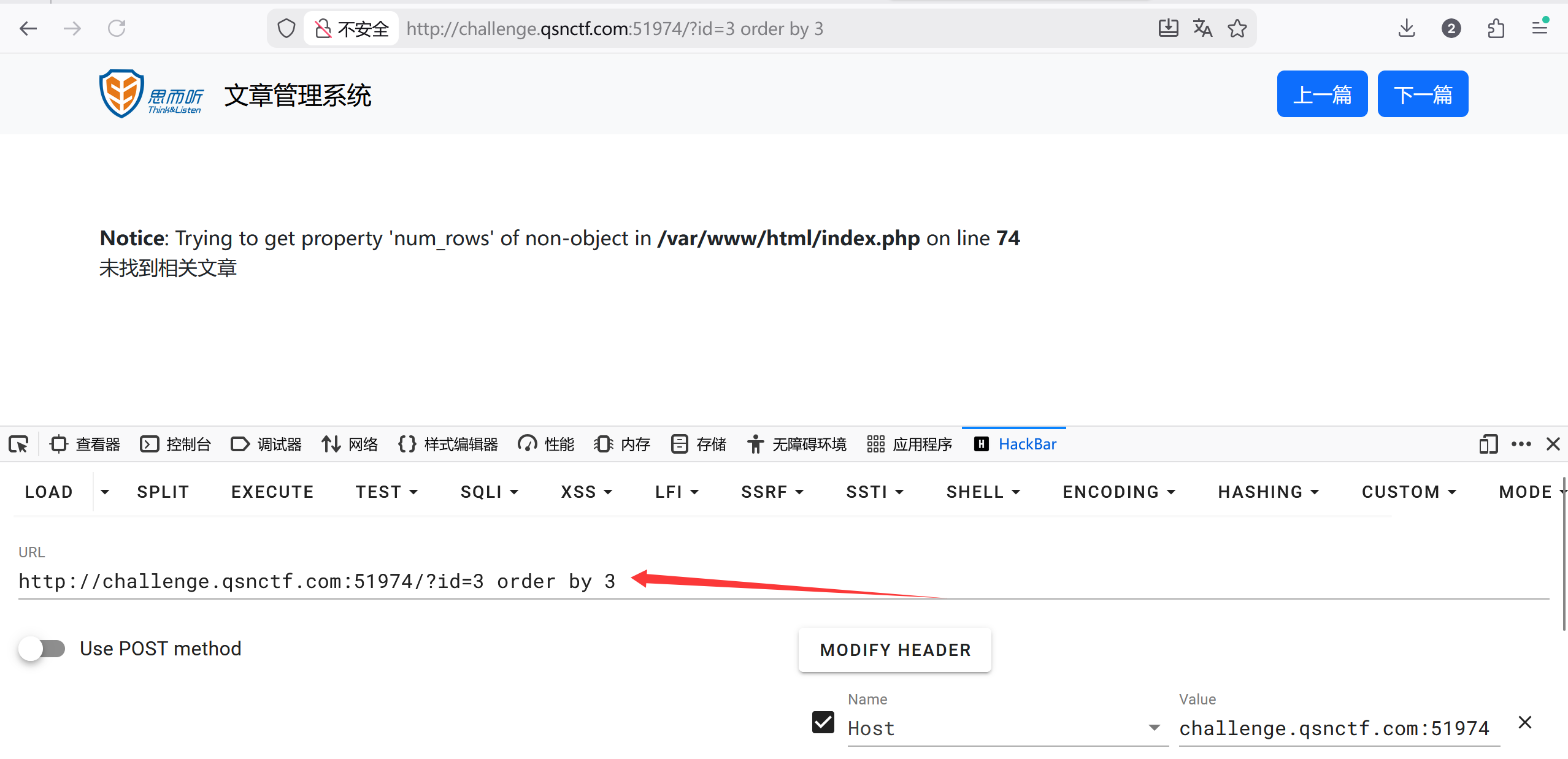Click the browser reload icon
1568x759 pixels.
(117, 28)
